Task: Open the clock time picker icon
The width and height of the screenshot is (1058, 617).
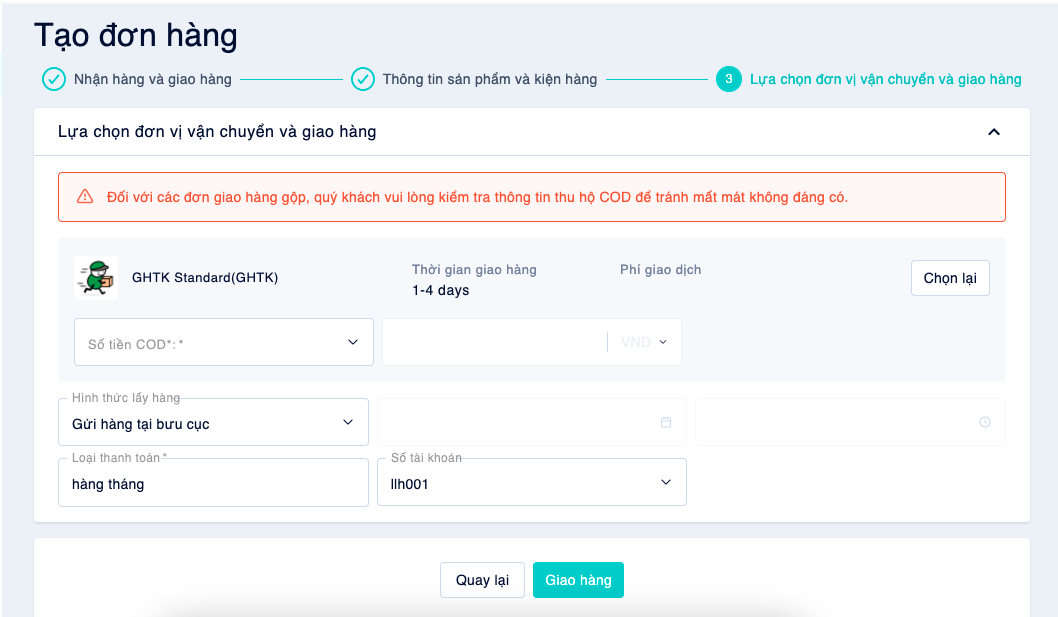Action: coord(984,422)
